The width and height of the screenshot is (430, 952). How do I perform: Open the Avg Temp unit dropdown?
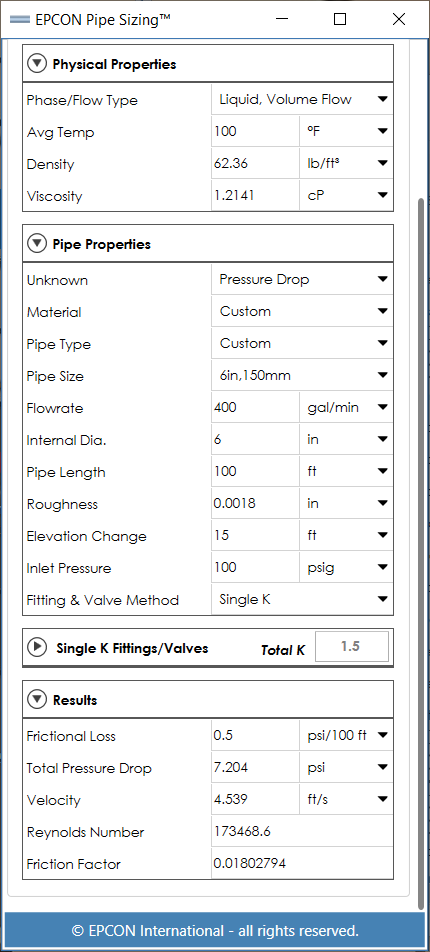pos(346,131)
